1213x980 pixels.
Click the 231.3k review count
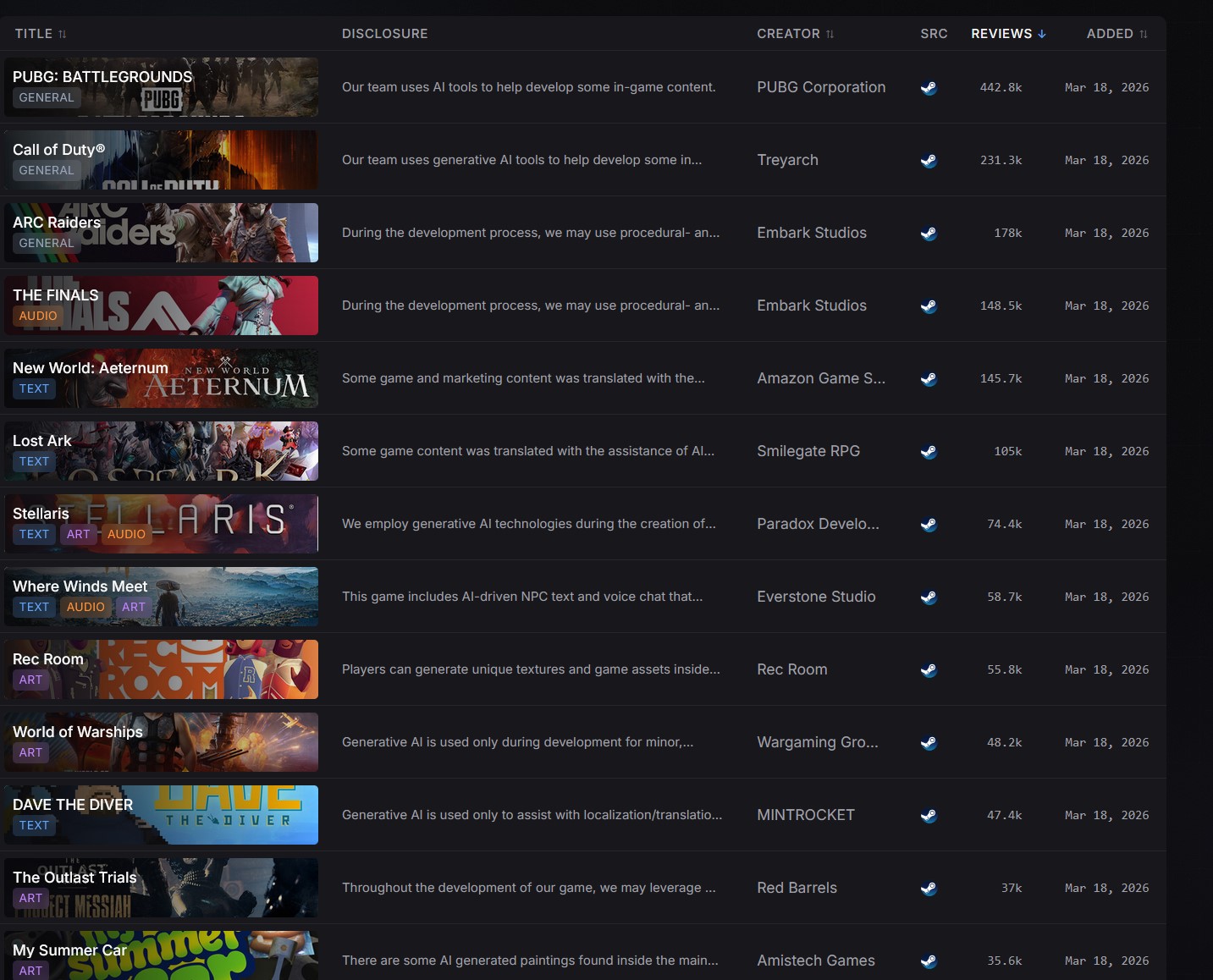point(1001,160)
